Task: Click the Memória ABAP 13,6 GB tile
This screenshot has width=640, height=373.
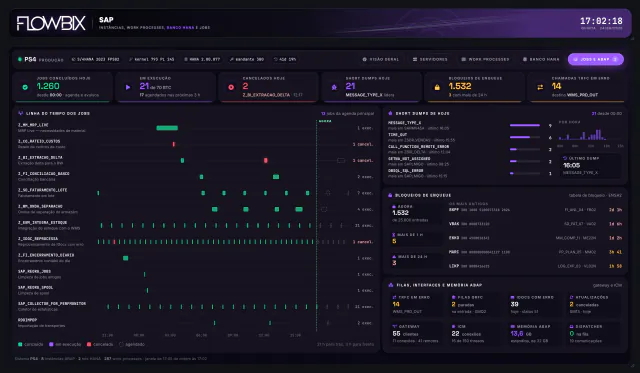Action: [534, 333]
